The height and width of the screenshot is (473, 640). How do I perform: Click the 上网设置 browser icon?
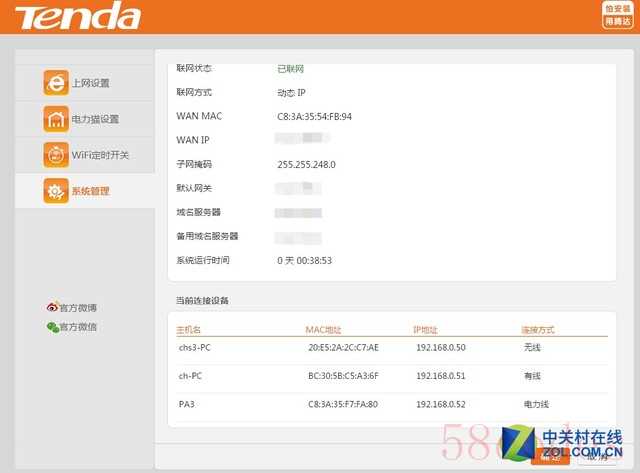[55, 83]
